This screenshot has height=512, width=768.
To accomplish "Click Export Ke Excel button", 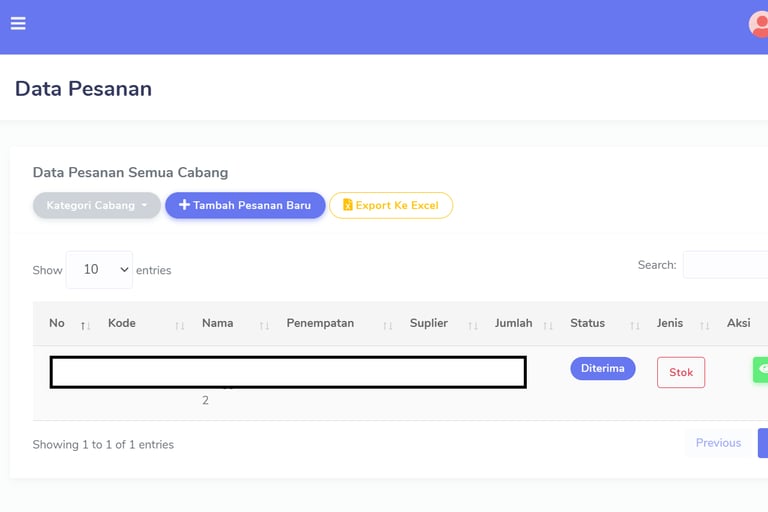I will pyautogui.click(x=391, y=205).
